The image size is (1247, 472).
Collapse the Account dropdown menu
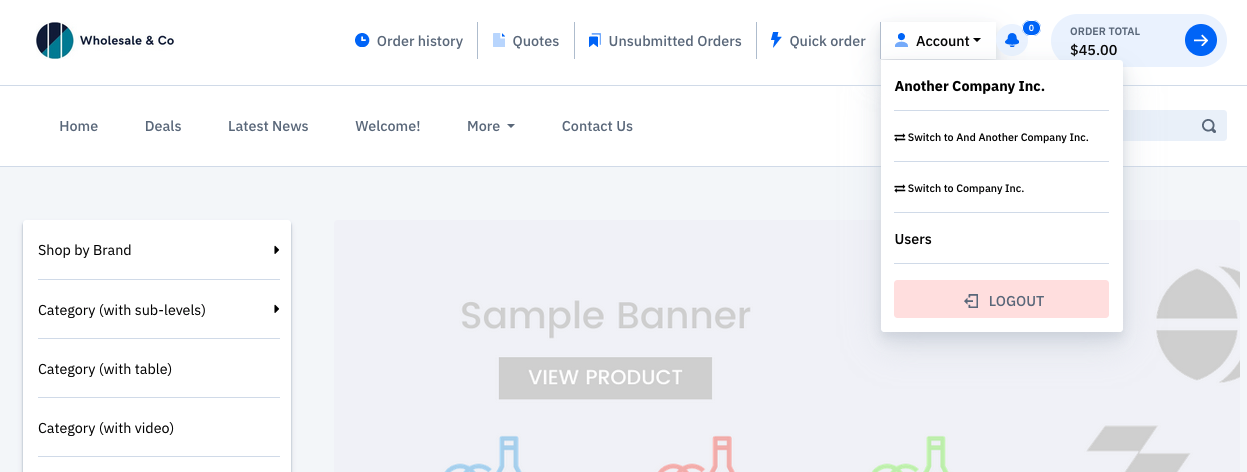(938, 41)
